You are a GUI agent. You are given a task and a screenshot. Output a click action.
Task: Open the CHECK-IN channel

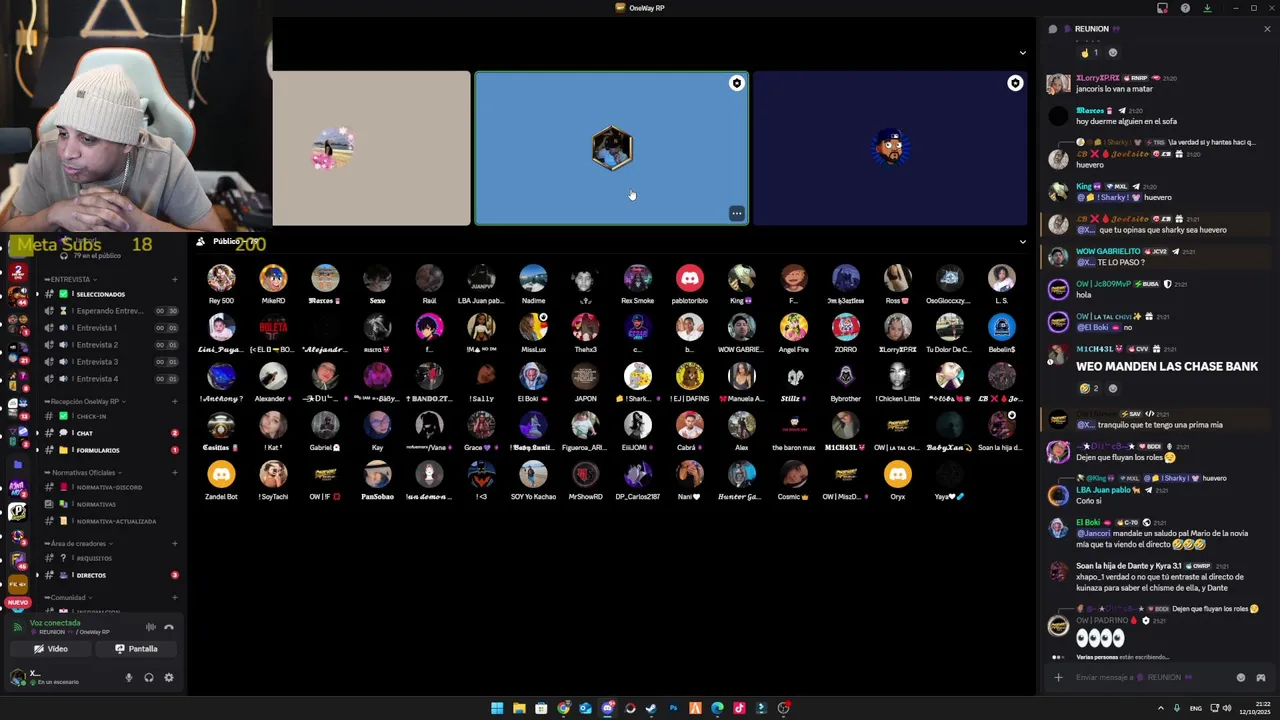point(110,416)
